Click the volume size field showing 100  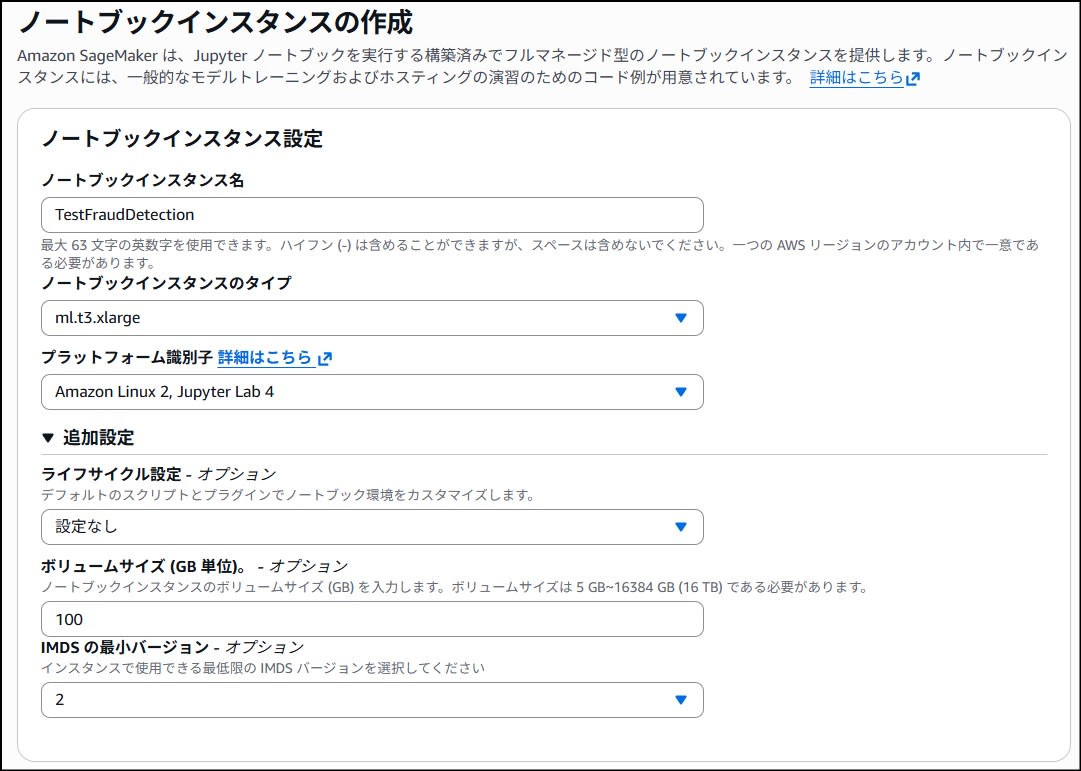pyautogui.click(x=370, y=619)
